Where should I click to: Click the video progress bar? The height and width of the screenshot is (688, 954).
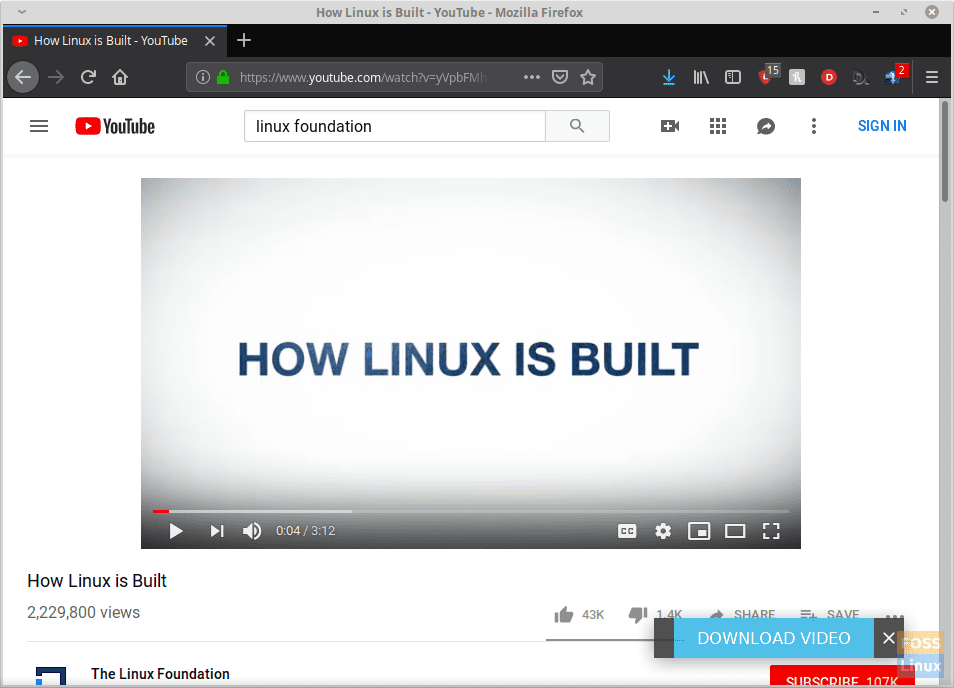click(x=400, y=511)
